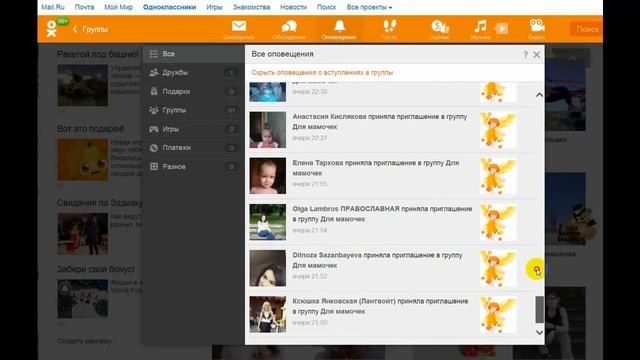Open Знакомства in top bar

click(251, 7)
